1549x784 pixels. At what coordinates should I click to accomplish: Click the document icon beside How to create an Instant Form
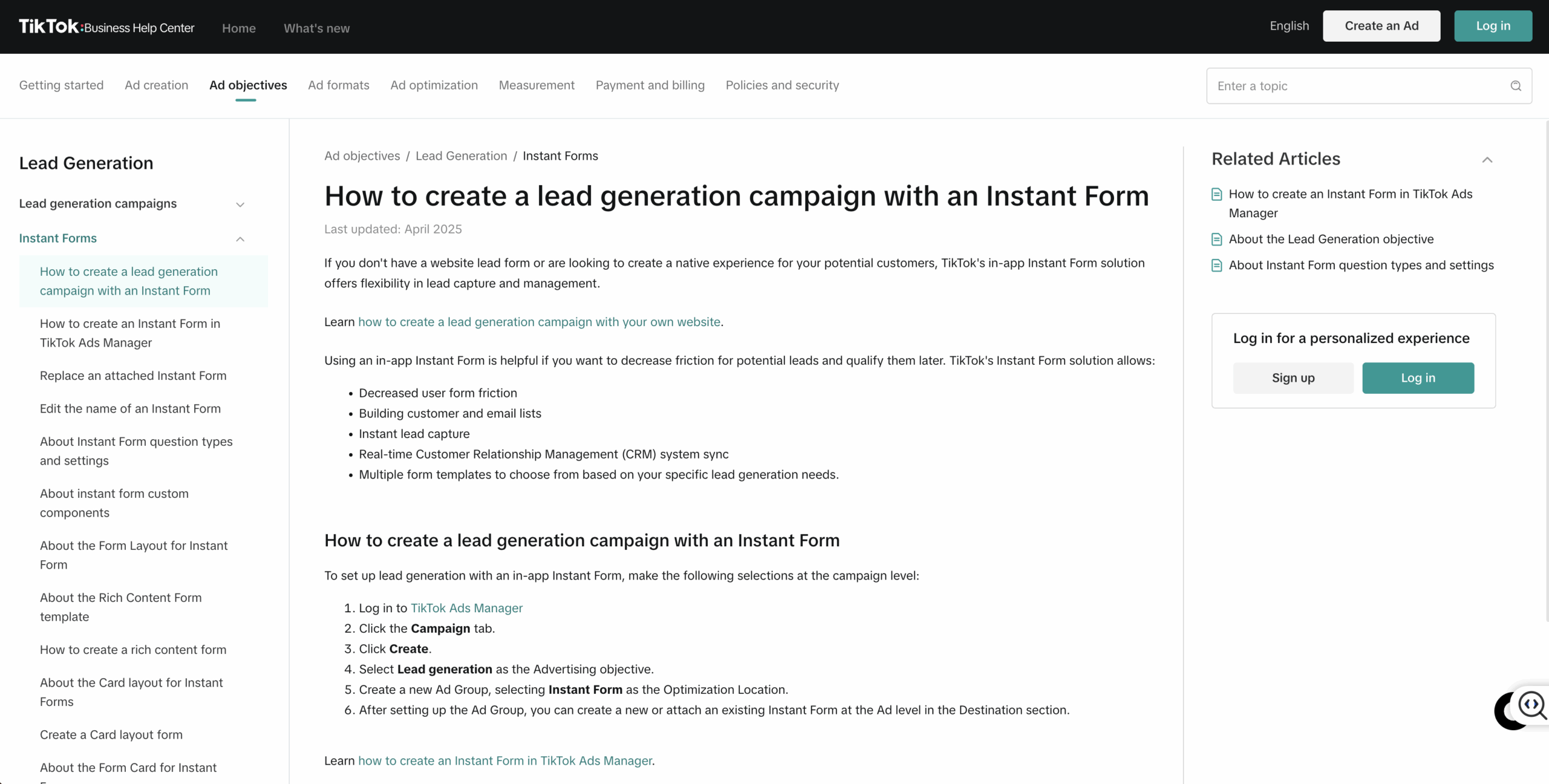click(1216, 194)
